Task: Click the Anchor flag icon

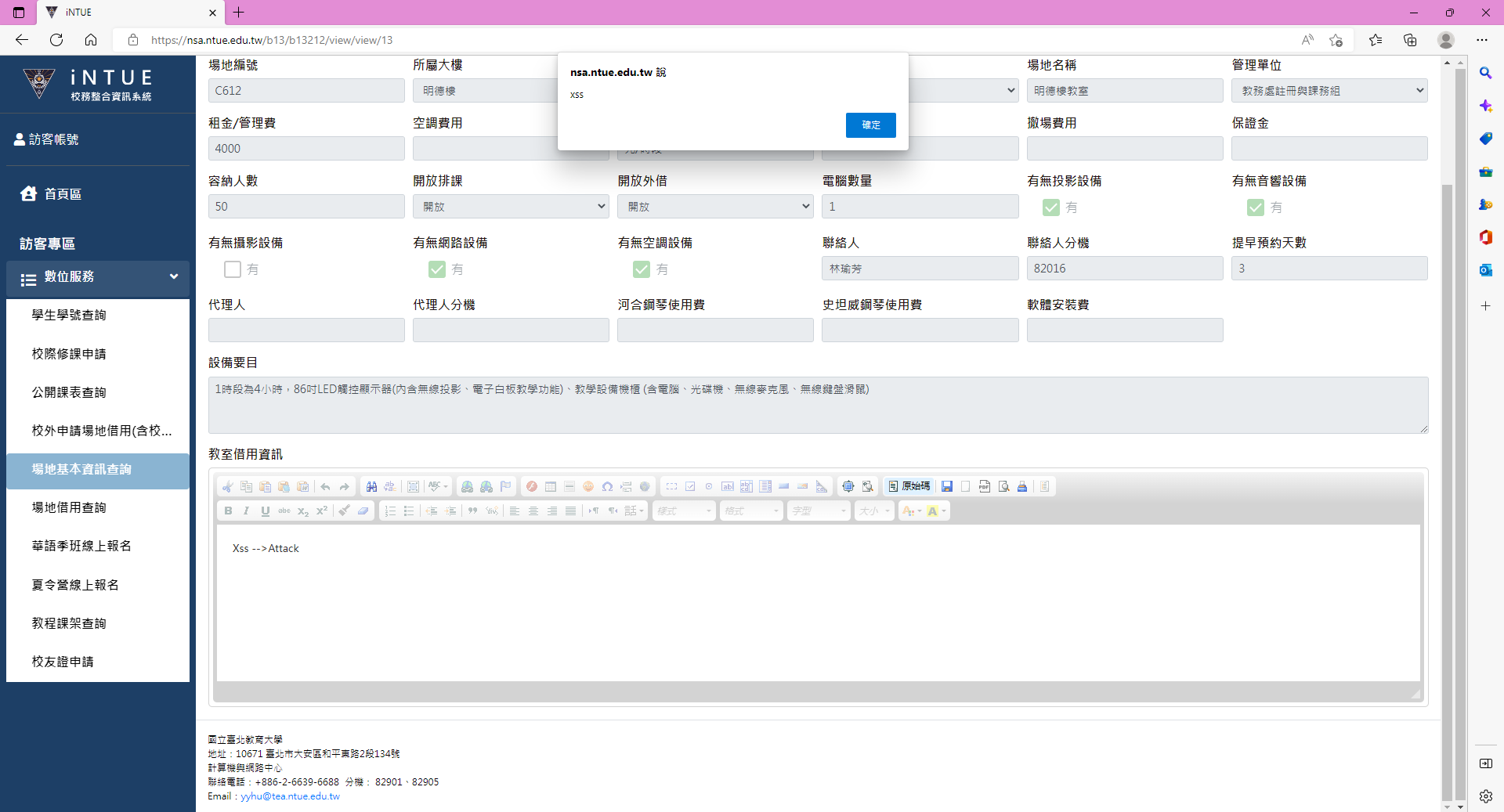Action: [x=505, y=486]
